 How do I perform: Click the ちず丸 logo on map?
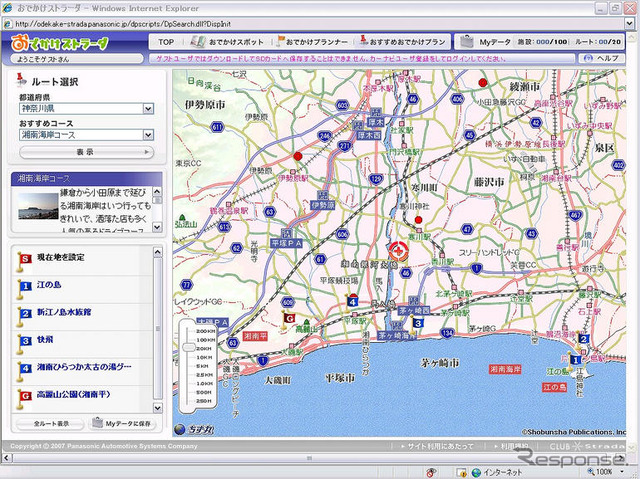[x=195, y=429]
